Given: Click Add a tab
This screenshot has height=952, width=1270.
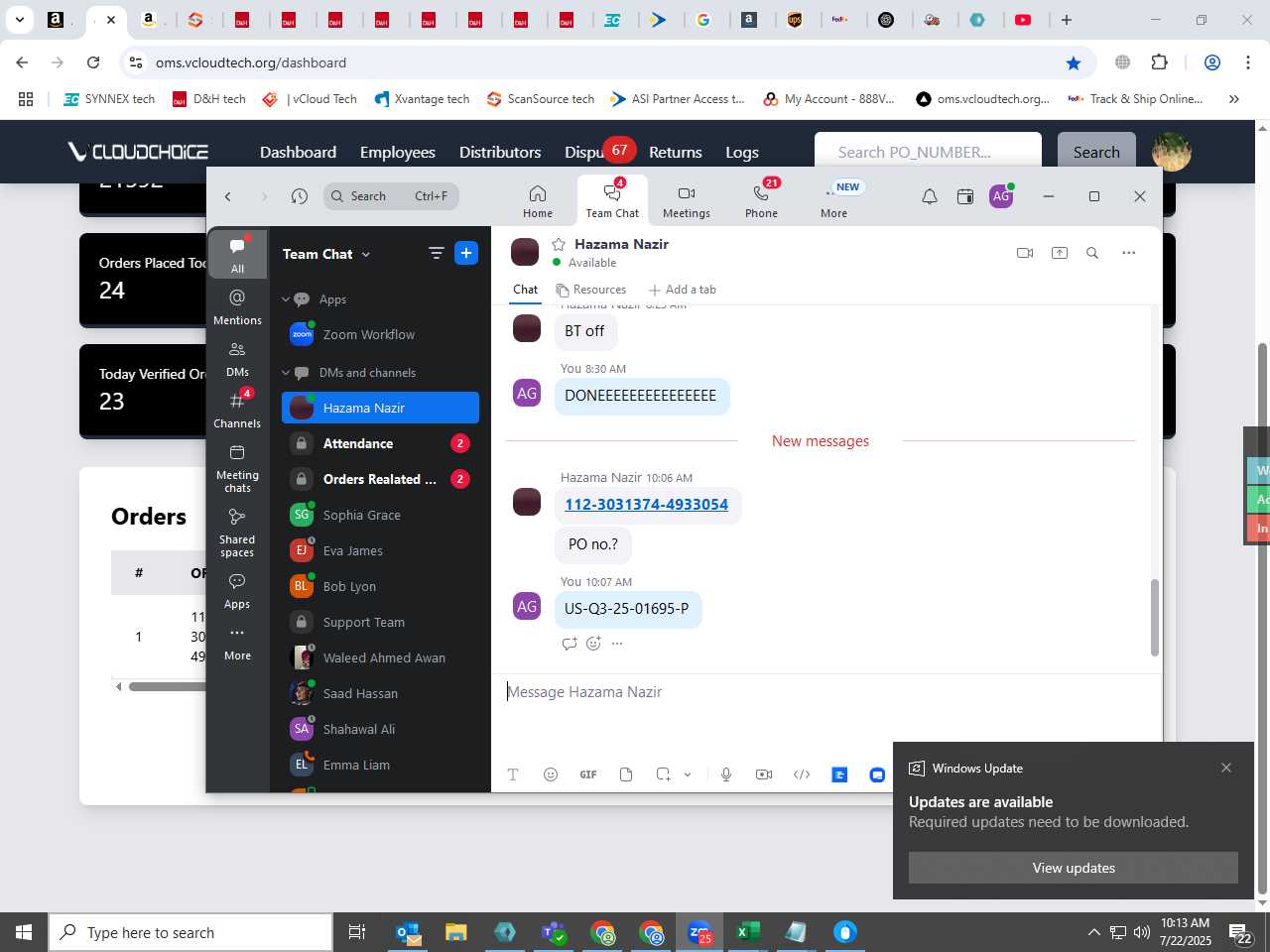Looking at the screenshot, I should 683,290.
